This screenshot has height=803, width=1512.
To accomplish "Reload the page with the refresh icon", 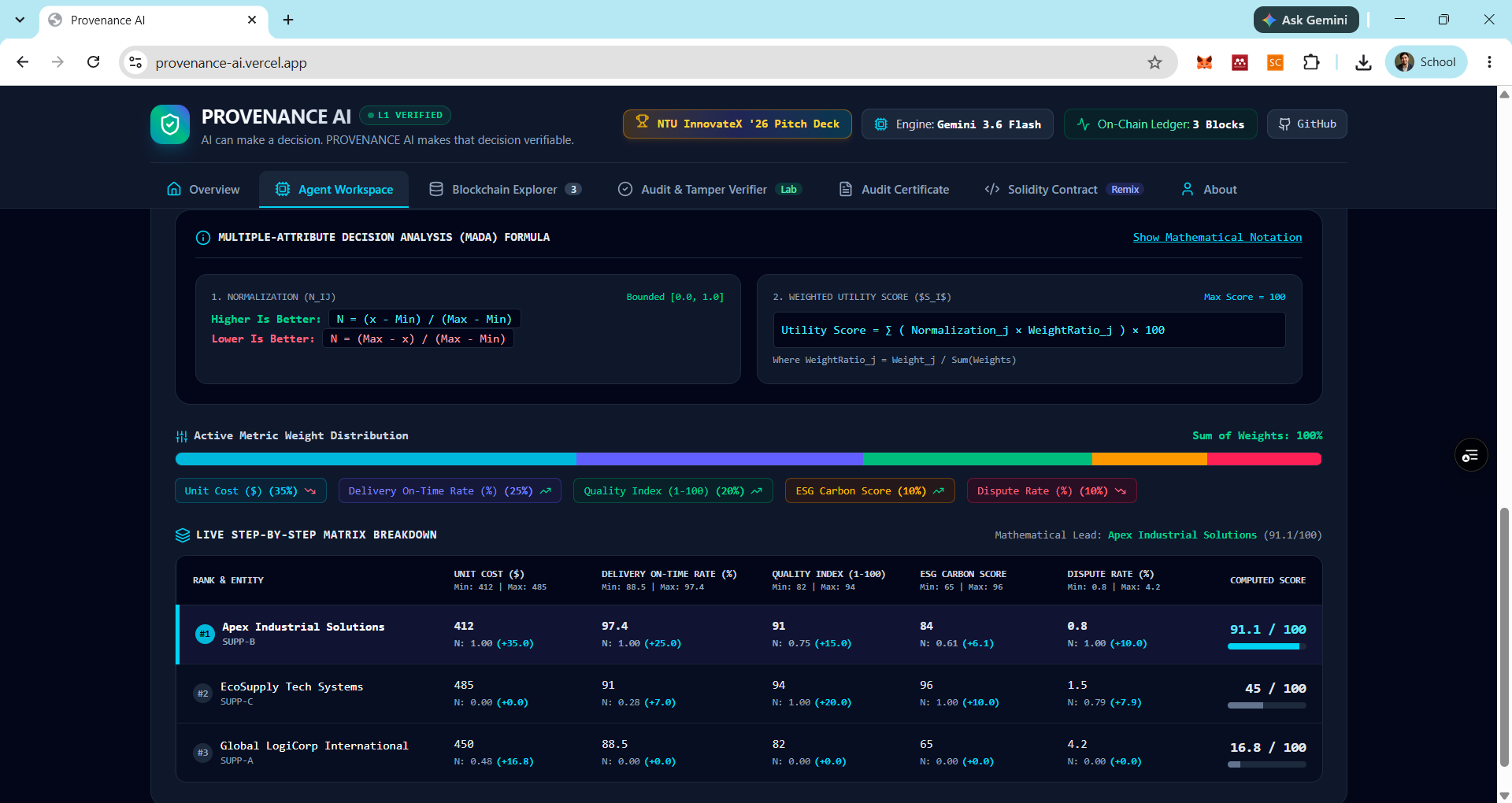I will [93, 62].
